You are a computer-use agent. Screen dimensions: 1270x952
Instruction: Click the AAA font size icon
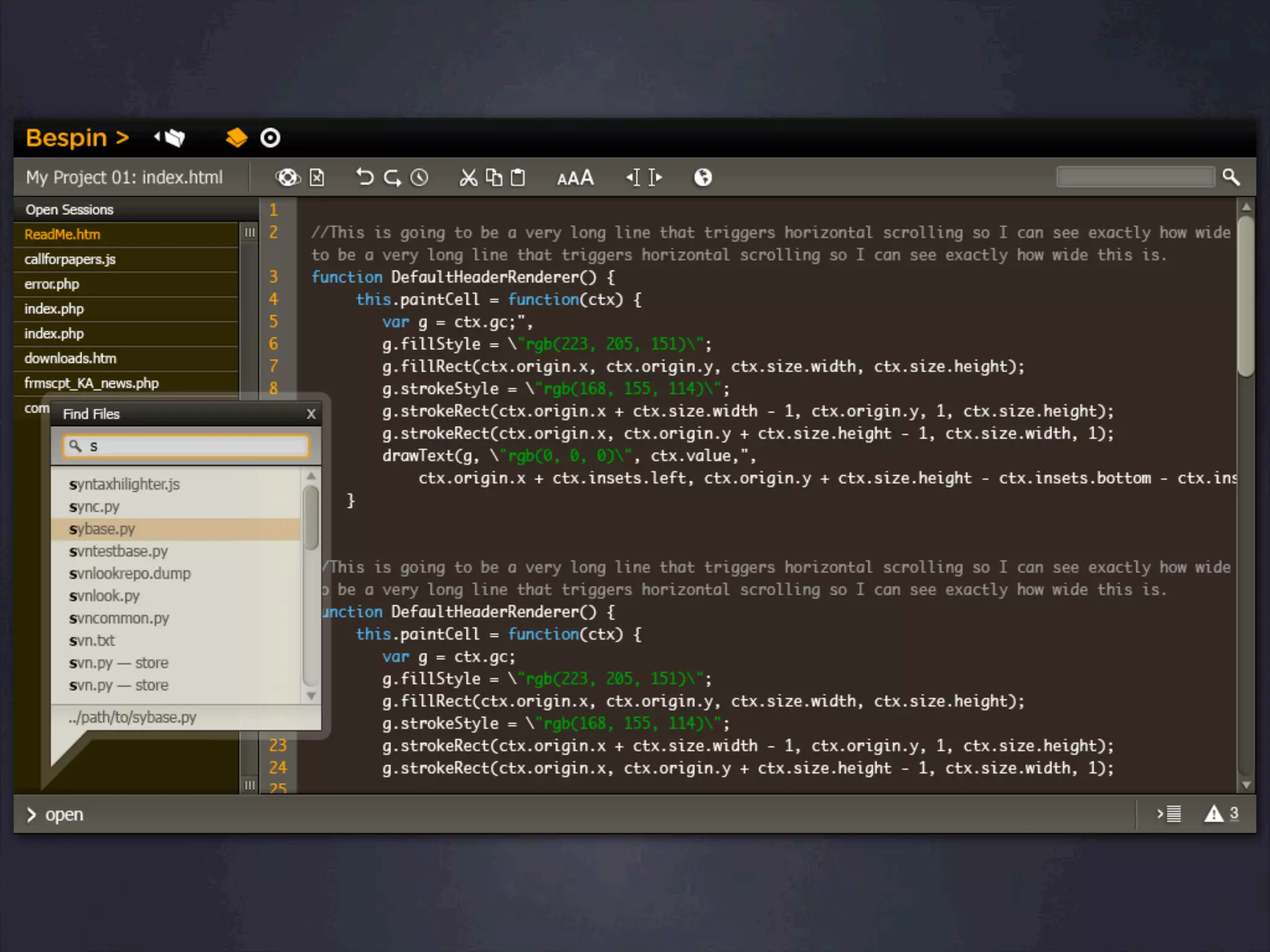[x=575, y=178]
